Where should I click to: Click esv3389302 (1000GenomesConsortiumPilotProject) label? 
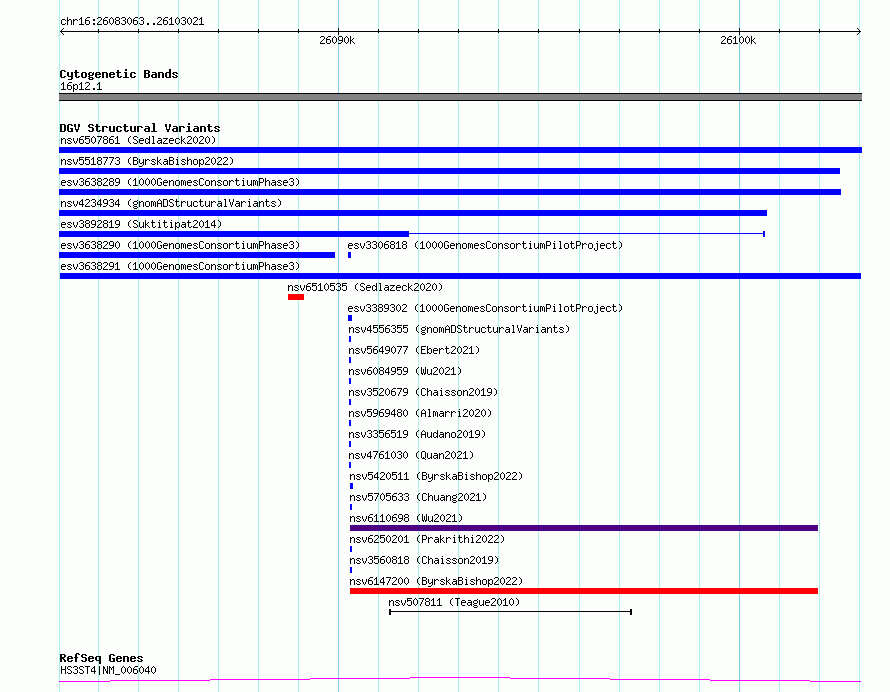485,308
